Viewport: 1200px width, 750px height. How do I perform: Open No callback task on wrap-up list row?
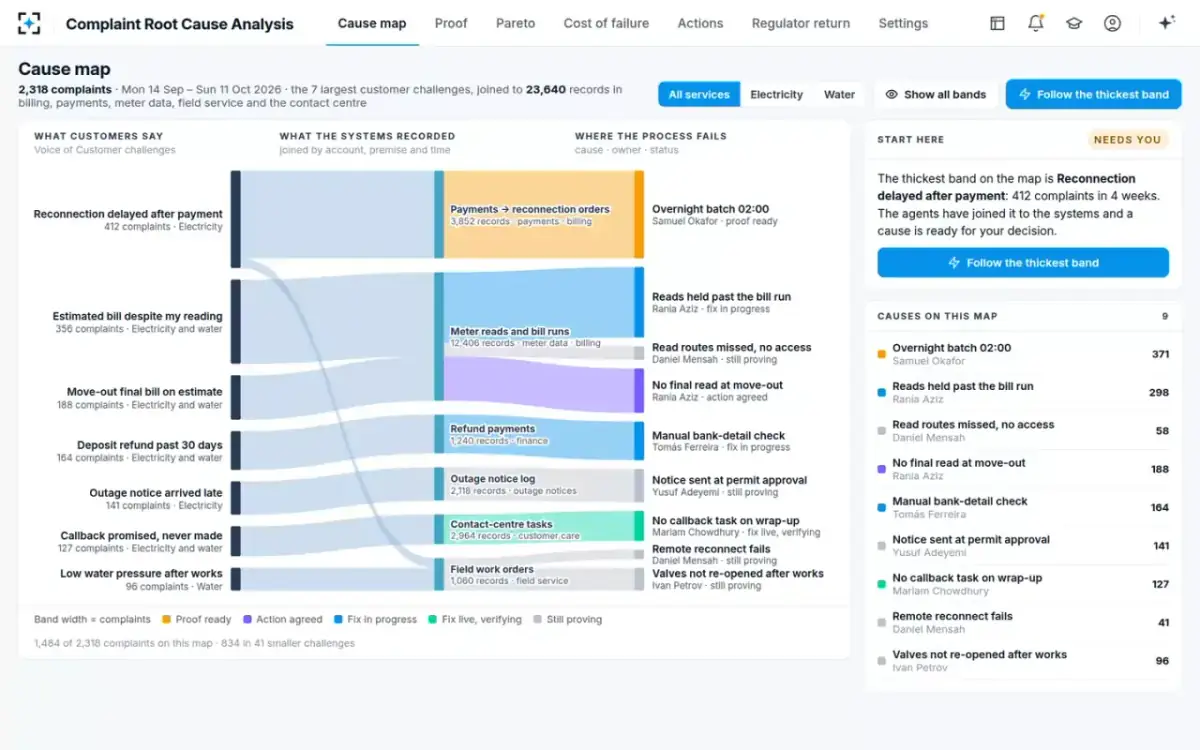1023,584
